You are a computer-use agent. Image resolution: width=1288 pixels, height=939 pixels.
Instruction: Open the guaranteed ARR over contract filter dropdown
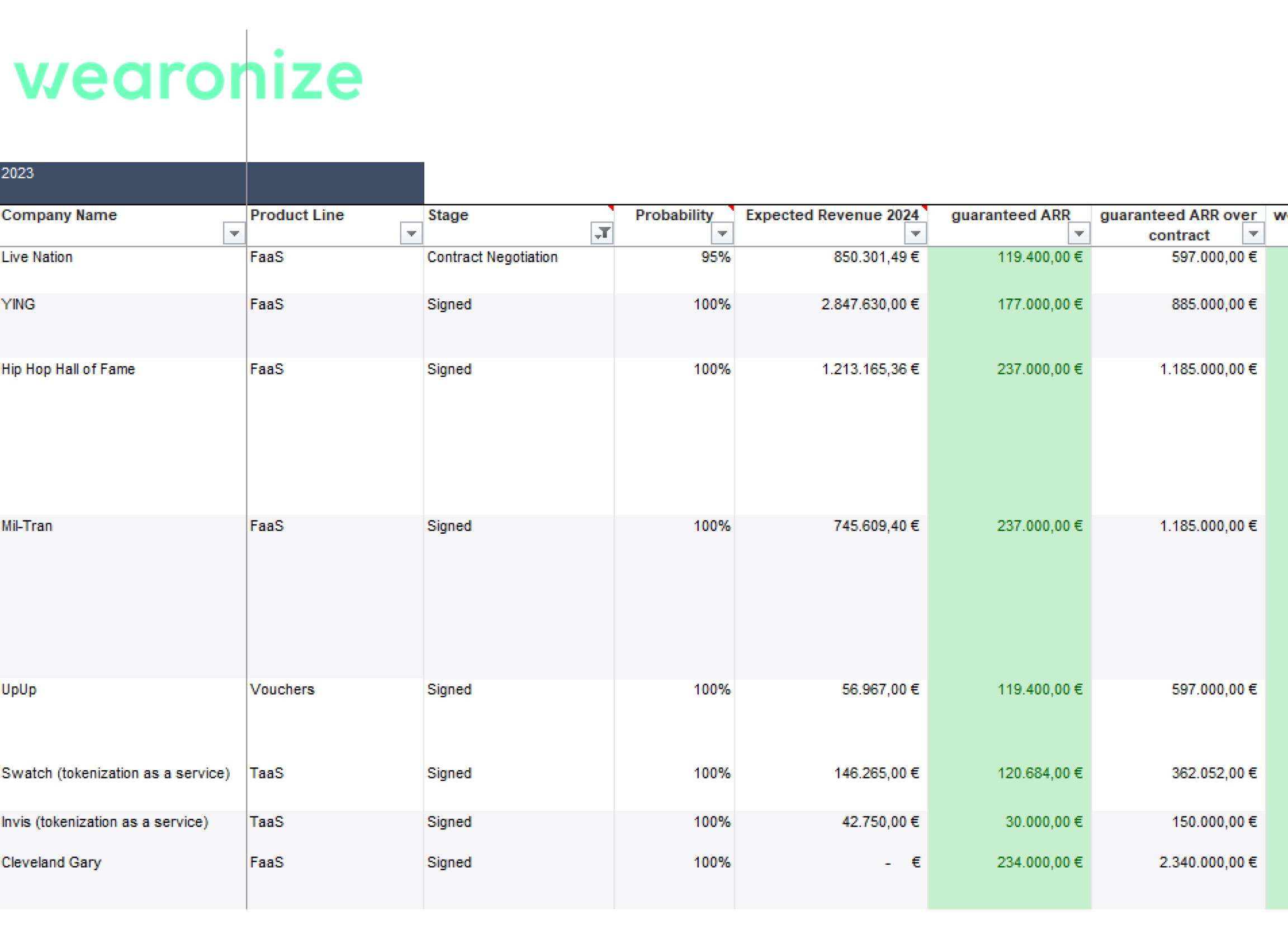(x=1253, y=233)
